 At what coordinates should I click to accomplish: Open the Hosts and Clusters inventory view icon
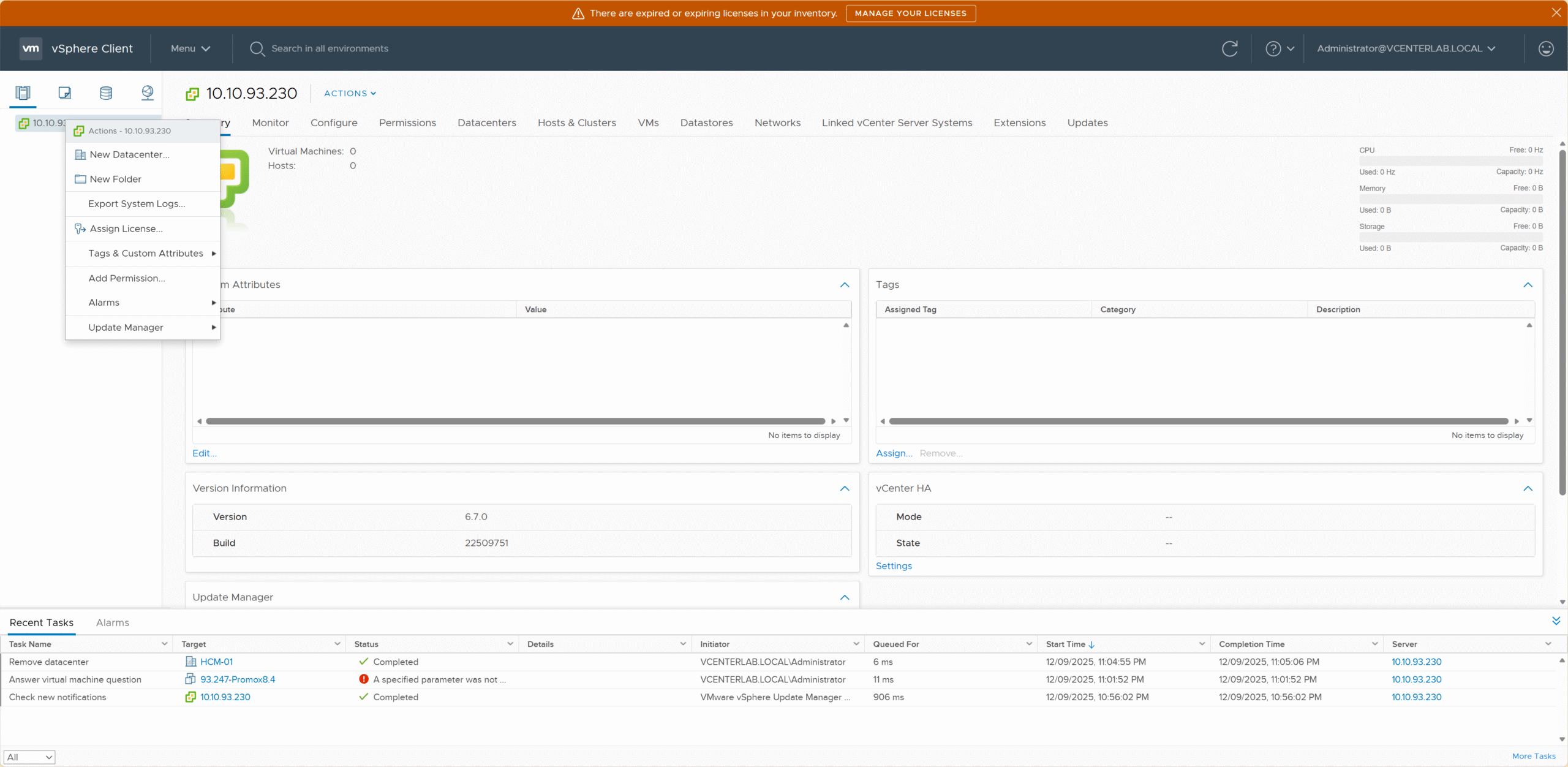pyautogui.click(x=23, y=93)
